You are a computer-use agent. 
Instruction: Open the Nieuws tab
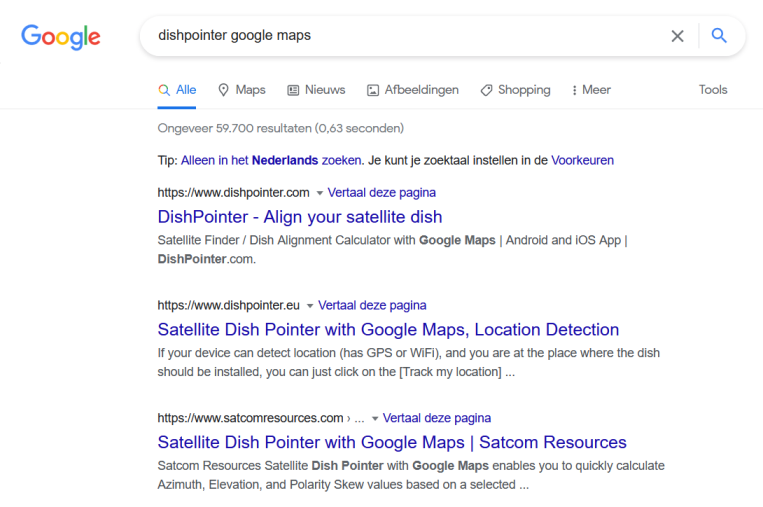[316, 90]
